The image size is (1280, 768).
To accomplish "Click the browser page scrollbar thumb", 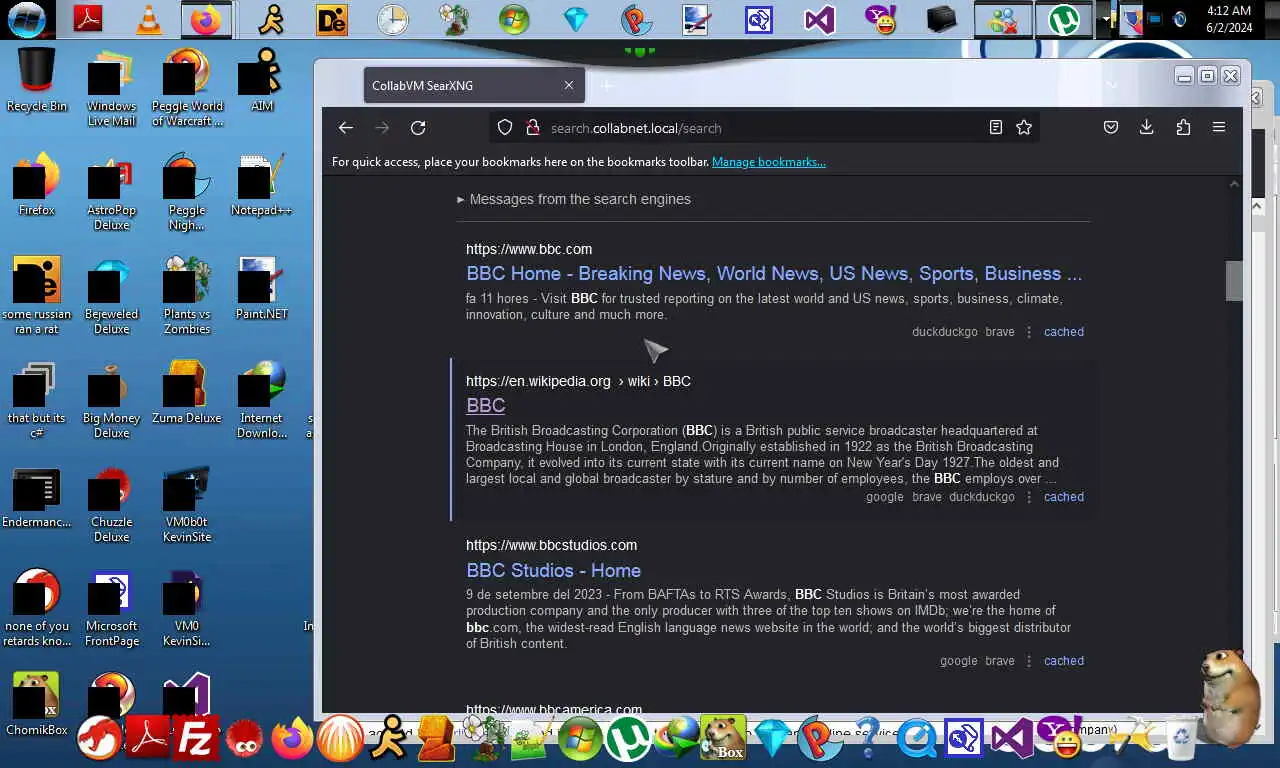I will tap(1234, 280).
